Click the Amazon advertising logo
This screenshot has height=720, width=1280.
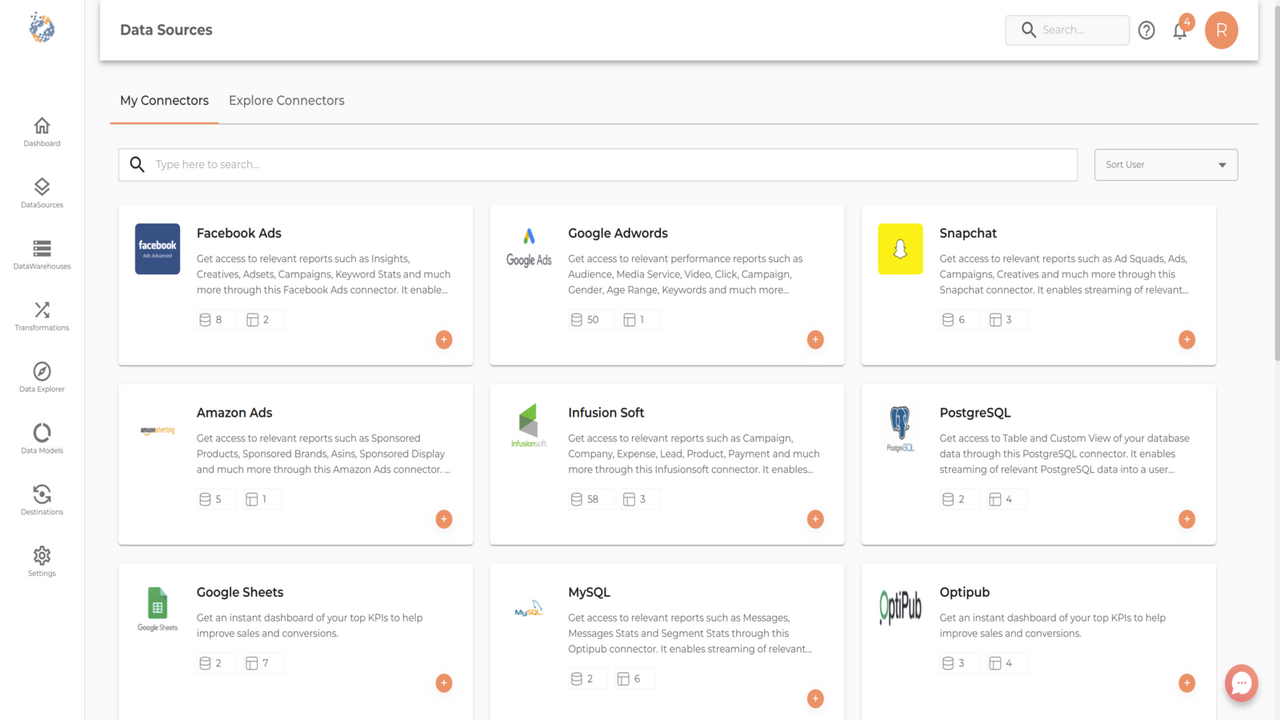(x=157, y=430)
